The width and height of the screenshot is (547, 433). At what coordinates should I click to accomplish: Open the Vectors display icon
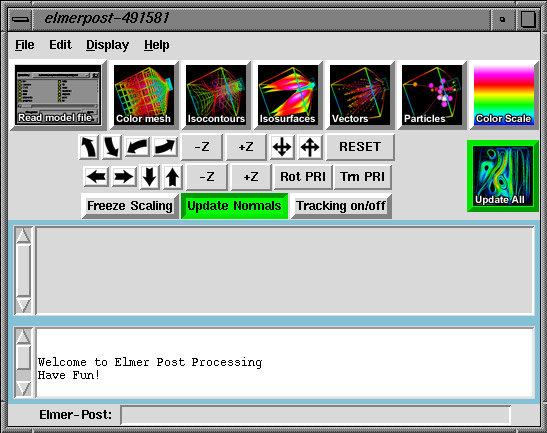tap(360, 95)
